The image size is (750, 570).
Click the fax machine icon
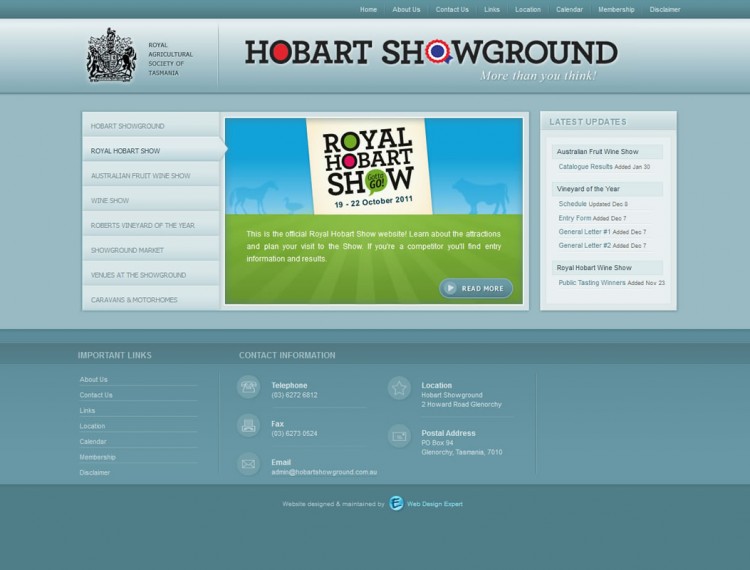248,425
